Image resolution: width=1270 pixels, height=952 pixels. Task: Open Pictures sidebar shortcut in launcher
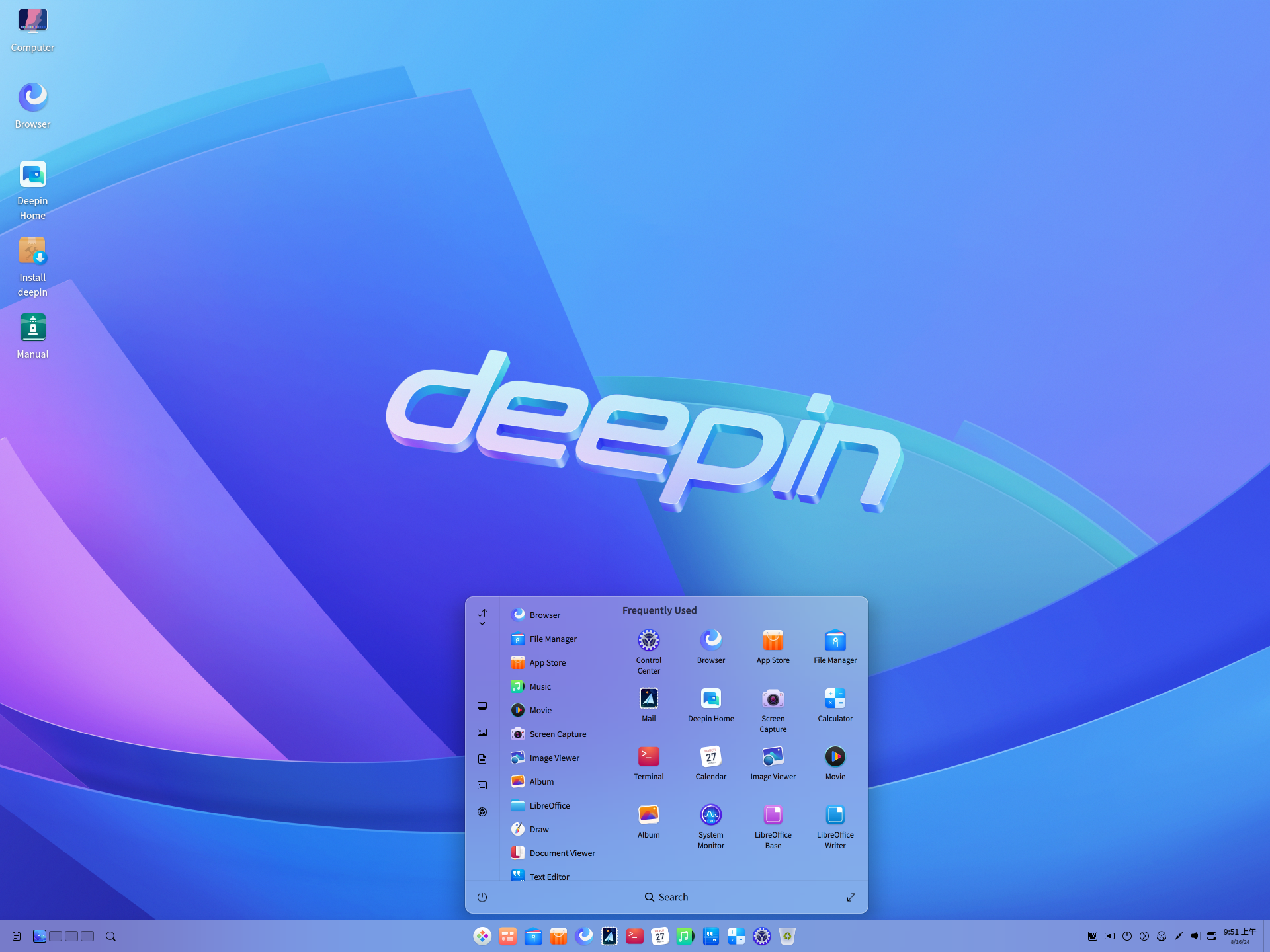click(482, 733)
